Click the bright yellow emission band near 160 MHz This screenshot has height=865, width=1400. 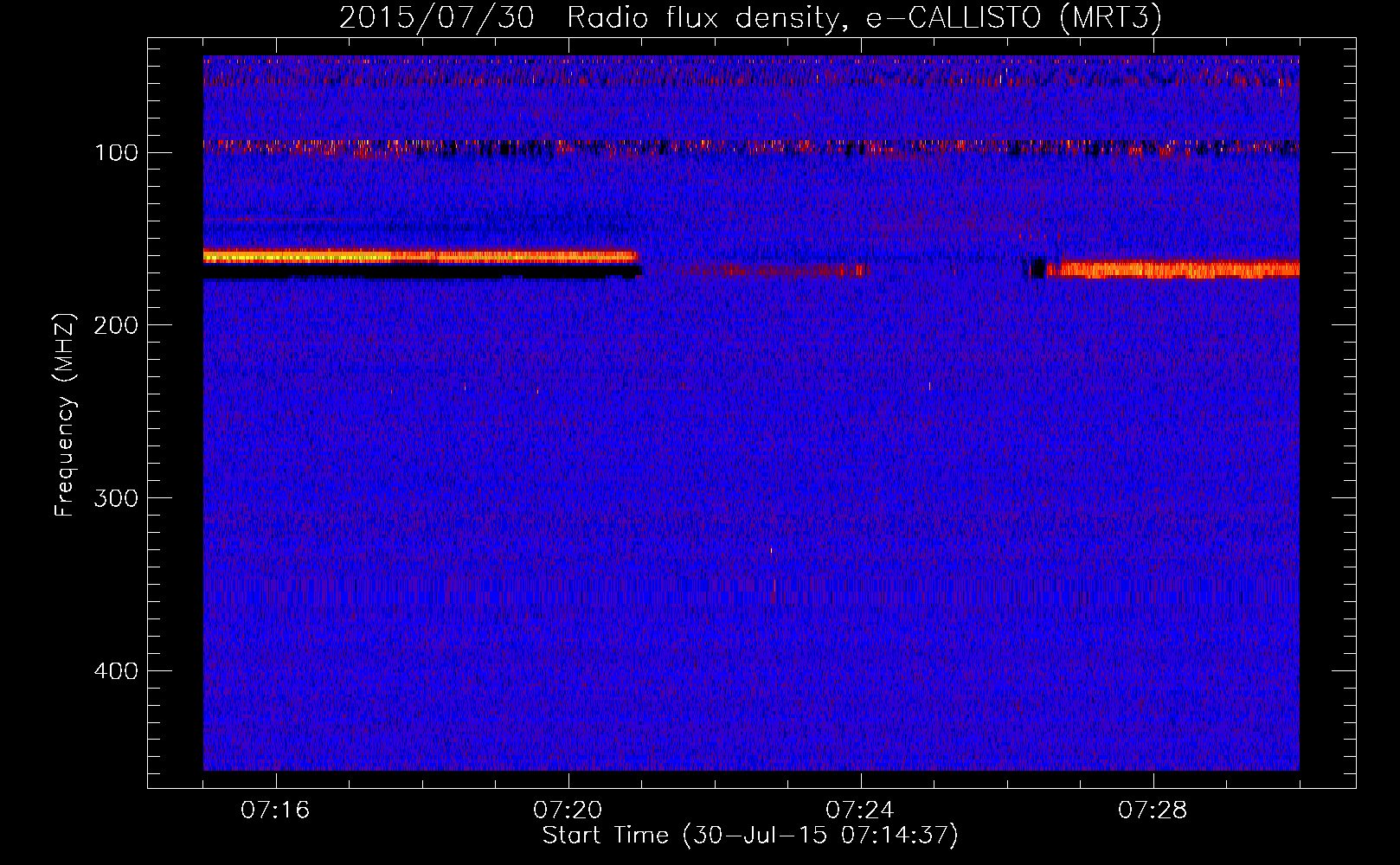pyautogui.click(x=421, y=256)
